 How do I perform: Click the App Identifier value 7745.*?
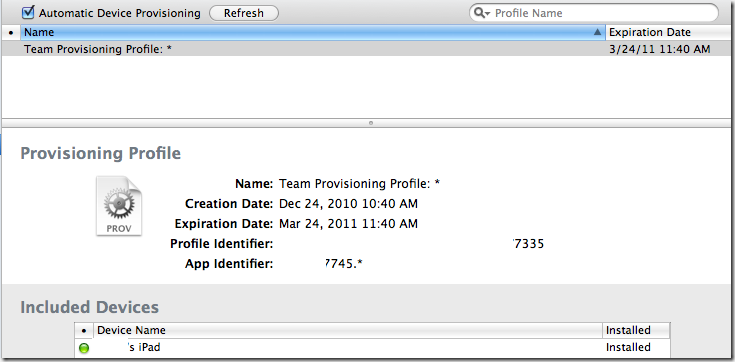pyautogui.click(x=344, y=264)
